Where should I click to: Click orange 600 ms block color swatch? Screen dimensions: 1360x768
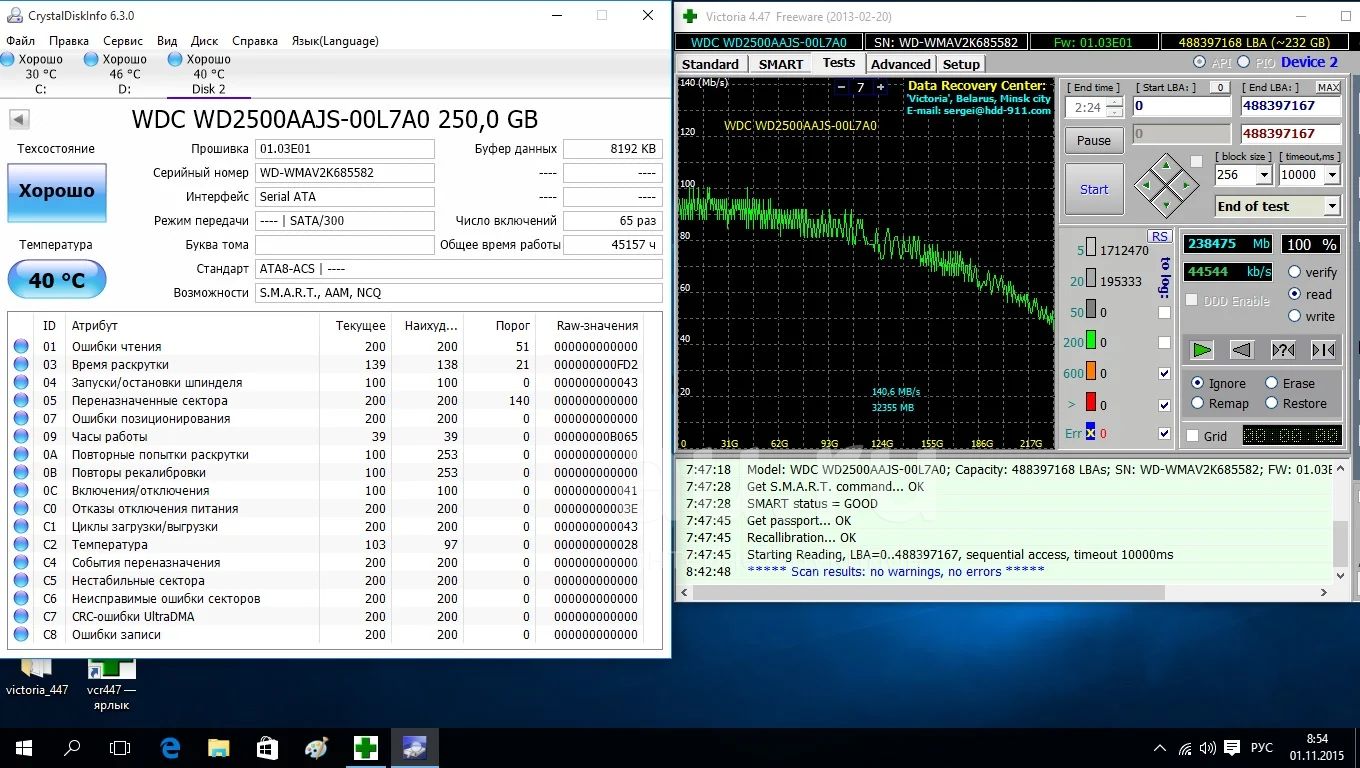(1091, 373)
